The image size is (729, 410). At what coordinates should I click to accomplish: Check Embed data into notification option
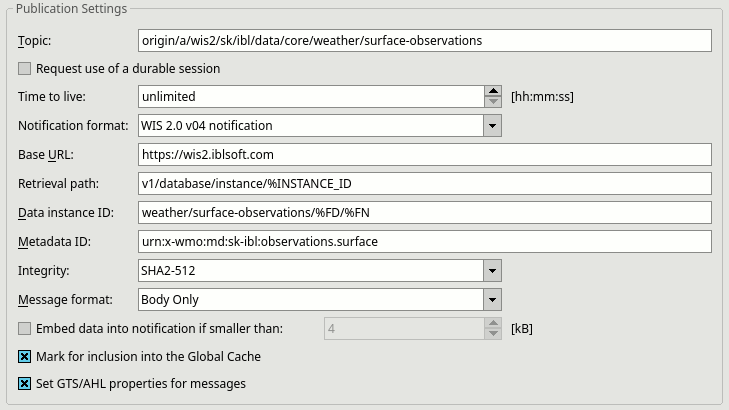(25, 329)
